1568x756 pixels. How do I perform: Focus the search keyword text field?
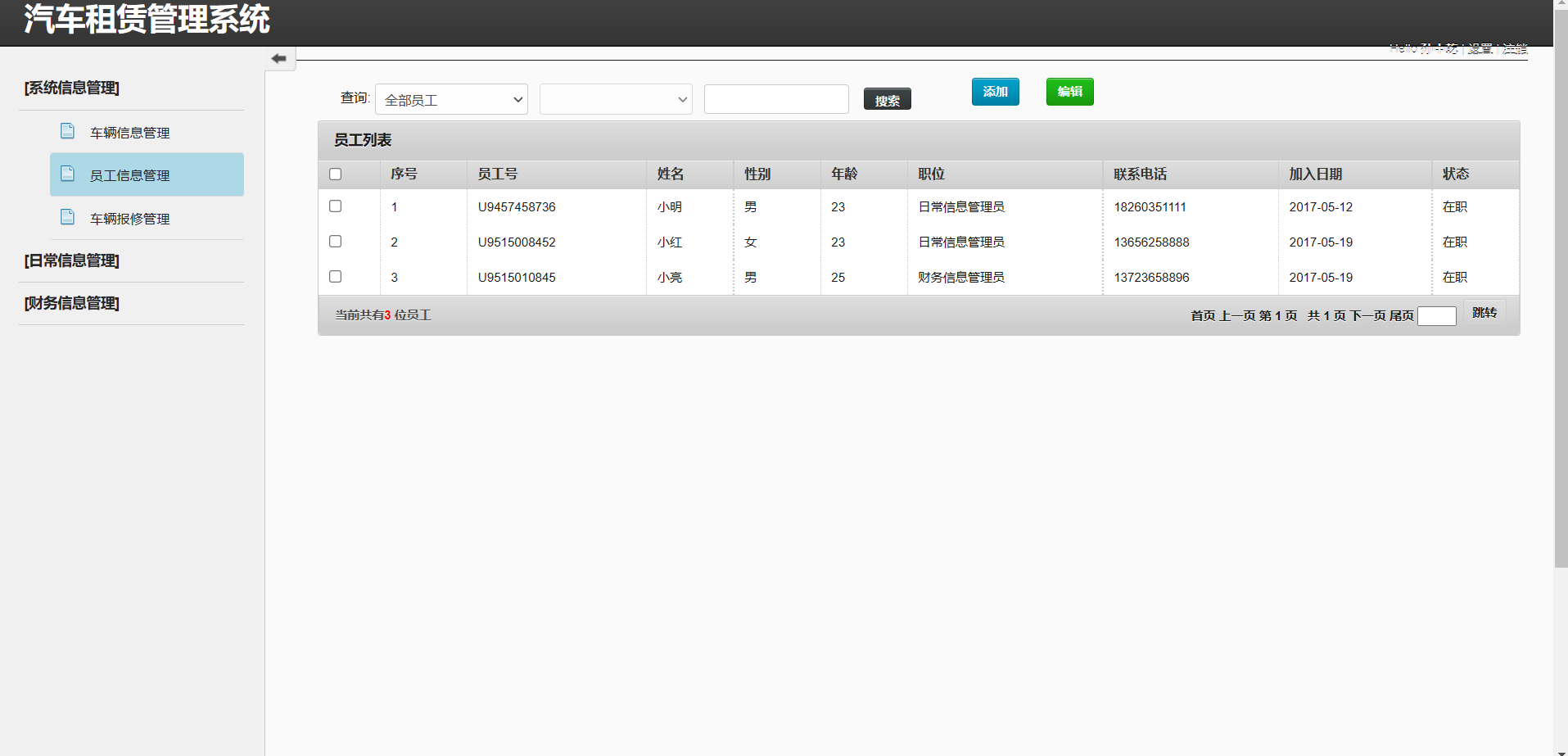coord(776,99)
